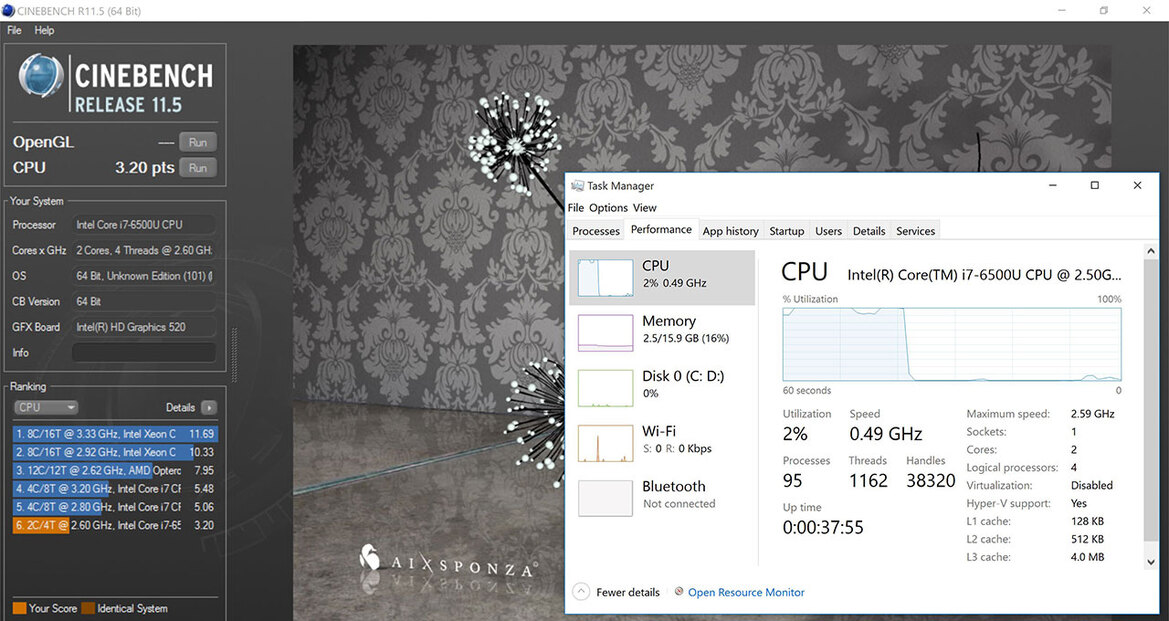1169x621 pixels.
Task: Open Task Manager Options menu
Action: (608, 208)
